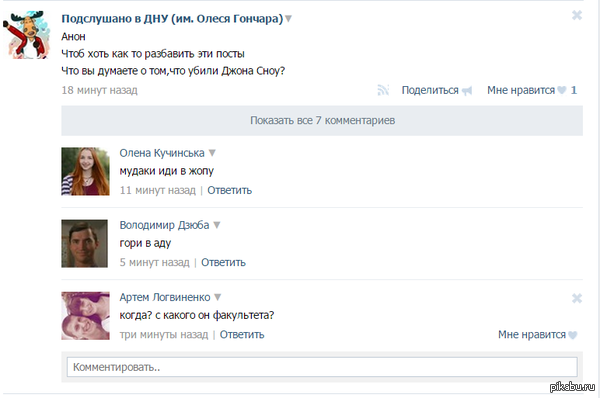Reply to Володимир Дзюба's comment
Screen dimensions: 600x398
223,263
